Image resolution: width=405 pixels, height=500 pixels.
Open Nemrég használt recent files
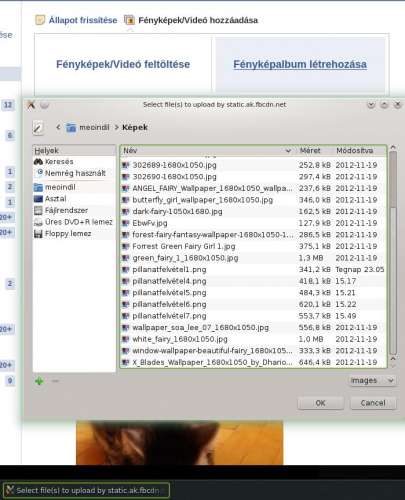pos(74,173)
